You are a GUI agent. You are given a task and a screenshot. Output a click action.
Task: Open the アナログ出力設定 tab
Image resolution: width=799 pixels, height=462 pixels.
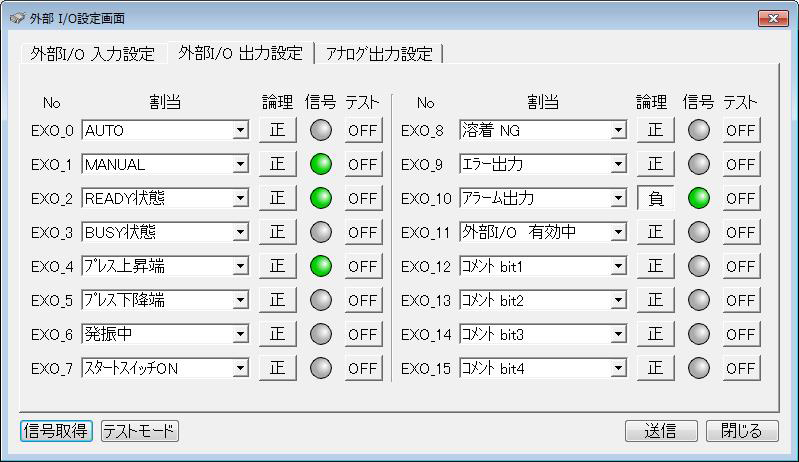[379, 54]
